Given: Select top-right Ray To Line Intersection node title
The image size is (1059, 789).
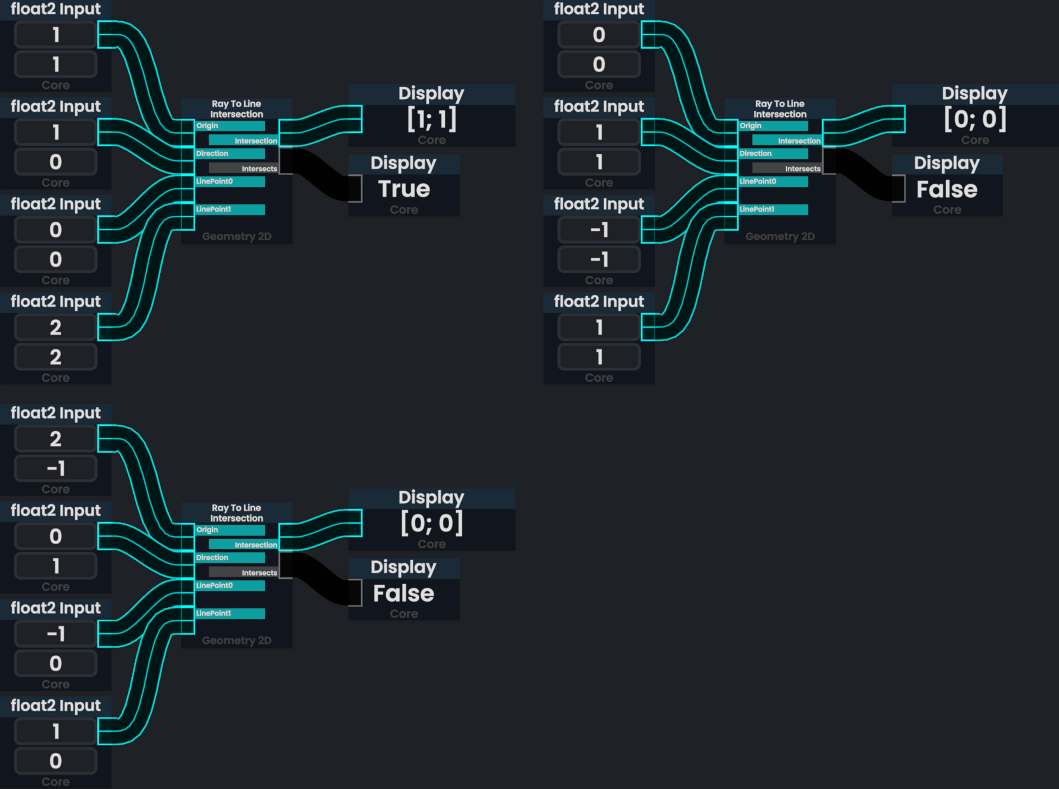Looking at the screenshot, I should [x=779, y=109].
